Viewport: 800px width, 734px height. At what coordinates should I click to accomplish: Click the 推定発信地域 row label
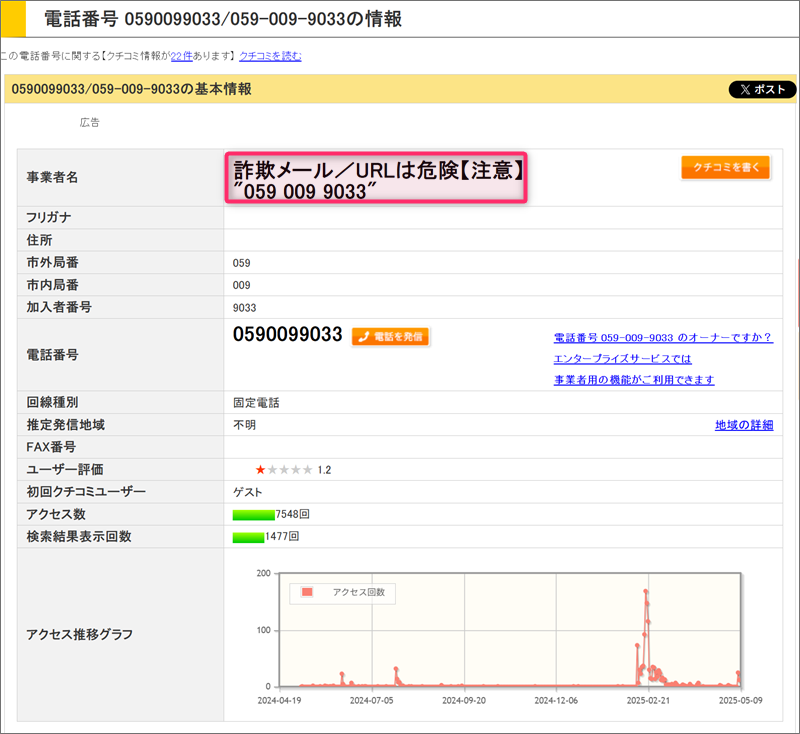click(66, 425)
